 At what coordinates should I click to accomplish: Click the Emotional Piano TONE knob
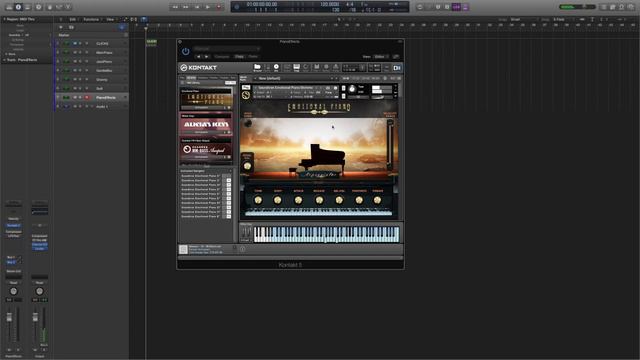coord(258,200)
